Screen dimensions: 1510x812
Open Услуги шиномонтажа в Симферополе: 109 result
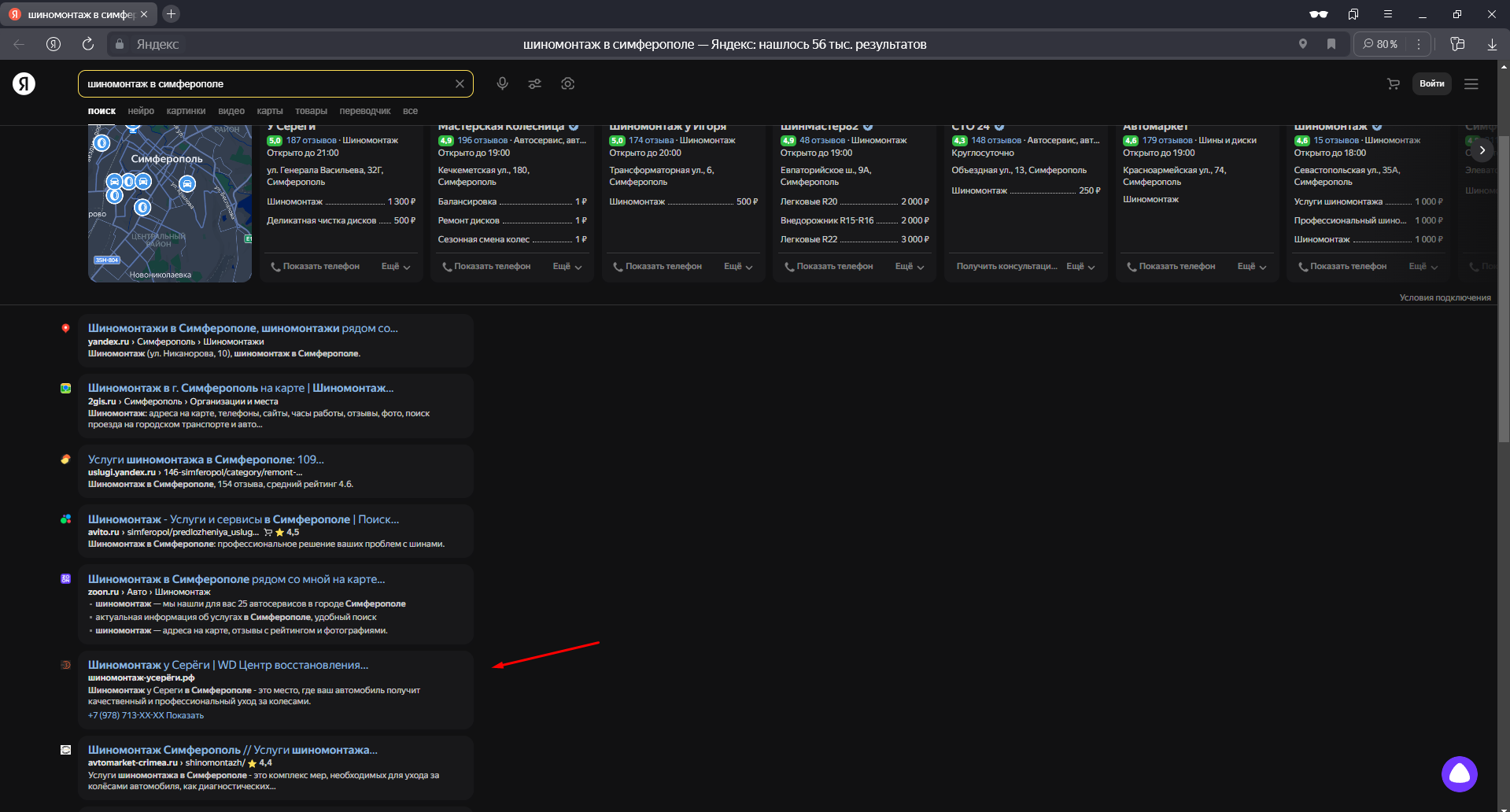pyautogui.click(x=206, y=460)
